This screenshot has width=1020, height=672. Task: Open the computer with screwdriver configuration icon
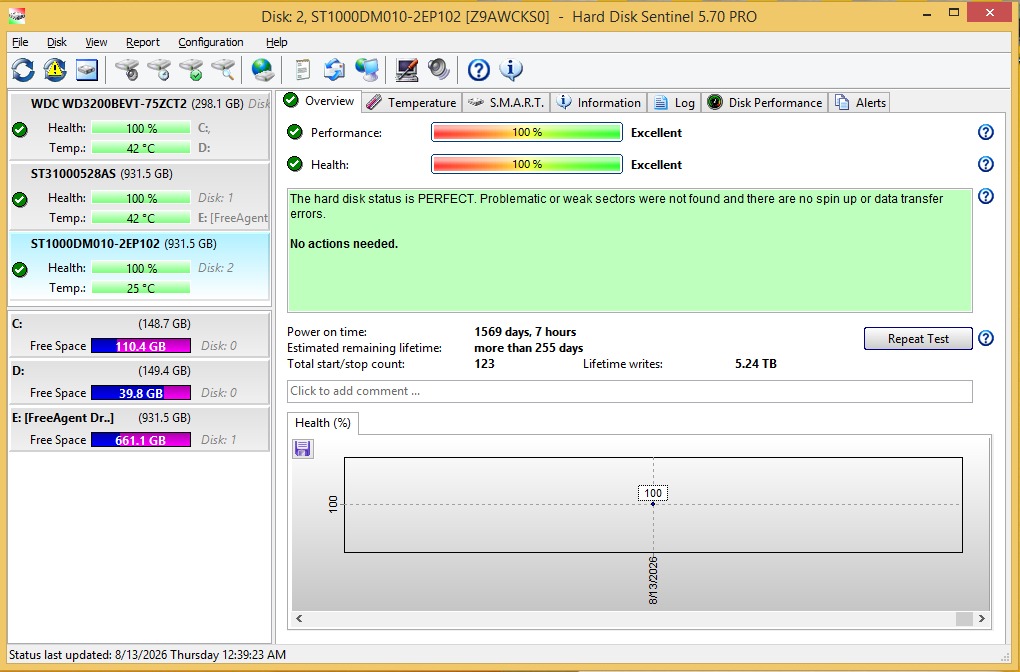pyautogui.click(x=407, y=69)
